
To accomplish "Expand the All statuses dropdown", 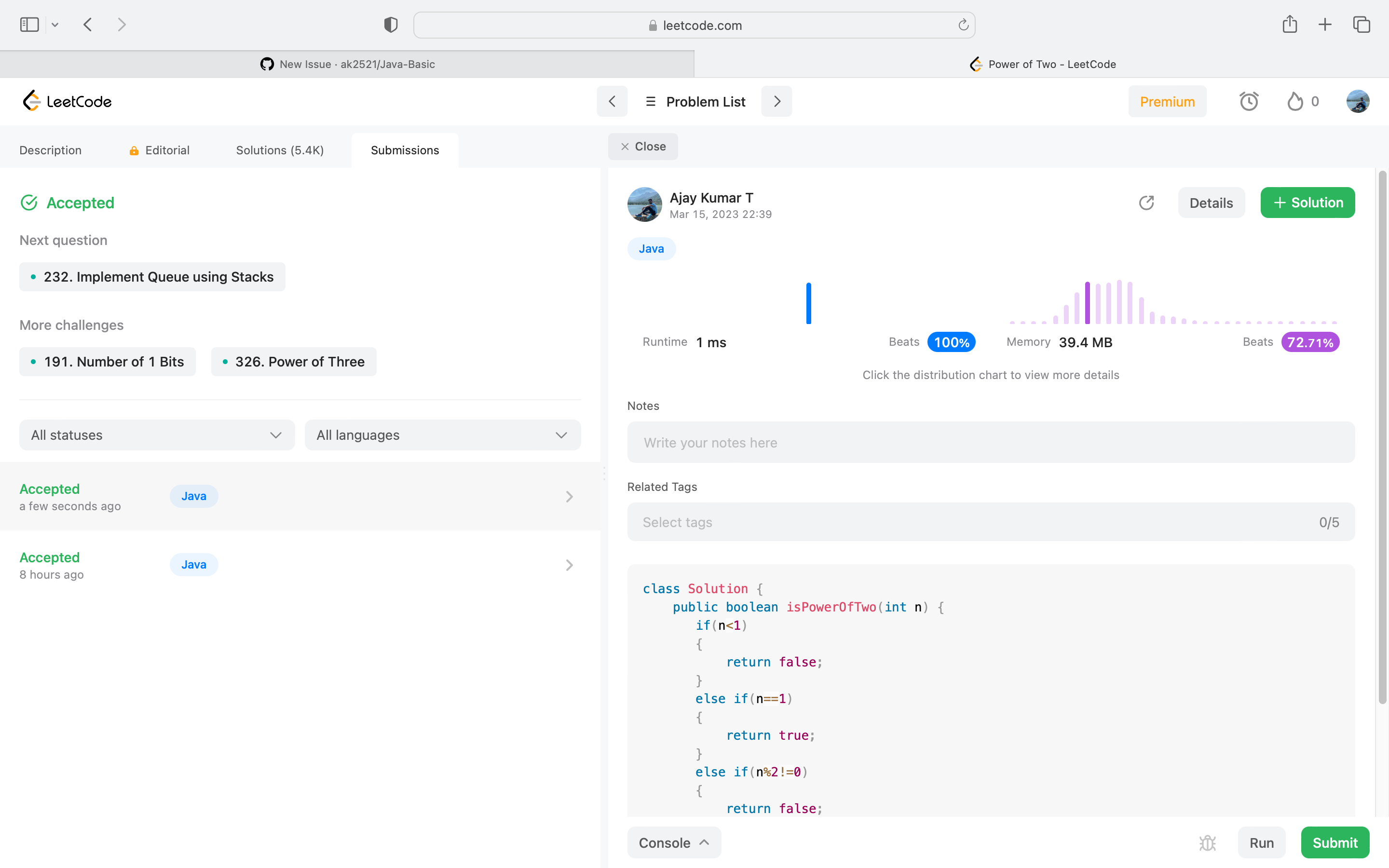I will click(x=157, y=435).
